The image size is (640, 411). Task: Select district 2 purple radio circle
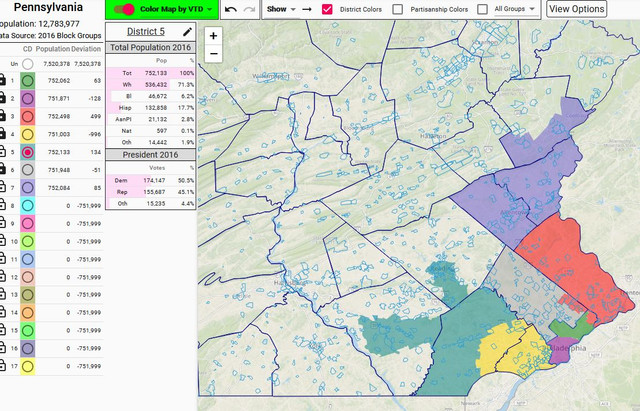click(x=28, y=98)
